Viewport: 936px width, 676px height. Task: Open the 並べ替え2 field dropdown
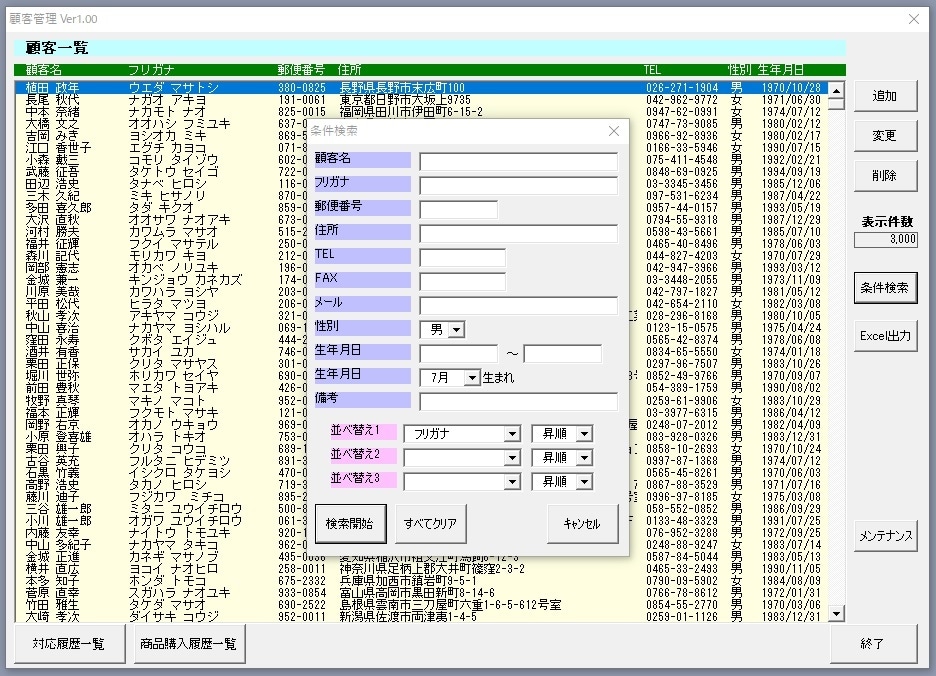(x=512, y=458)
